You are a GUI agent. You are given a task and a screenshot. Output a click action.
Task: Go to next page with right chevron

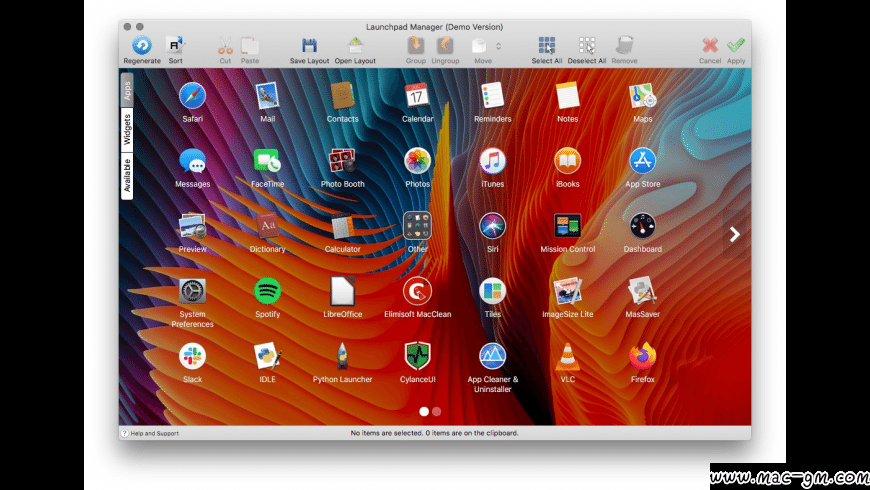pyautogui.click(x=735, y=234)
